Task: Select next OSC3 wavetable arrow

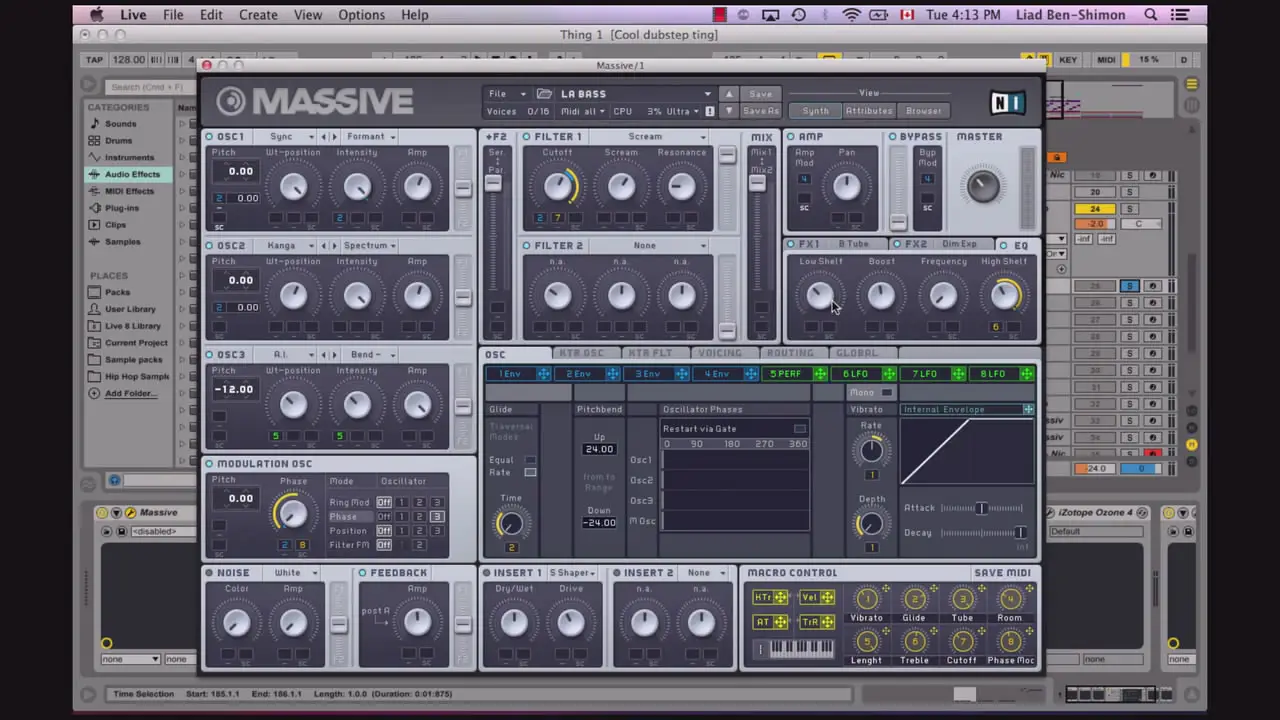Action: pyautogui.click(x=334, y=355)
